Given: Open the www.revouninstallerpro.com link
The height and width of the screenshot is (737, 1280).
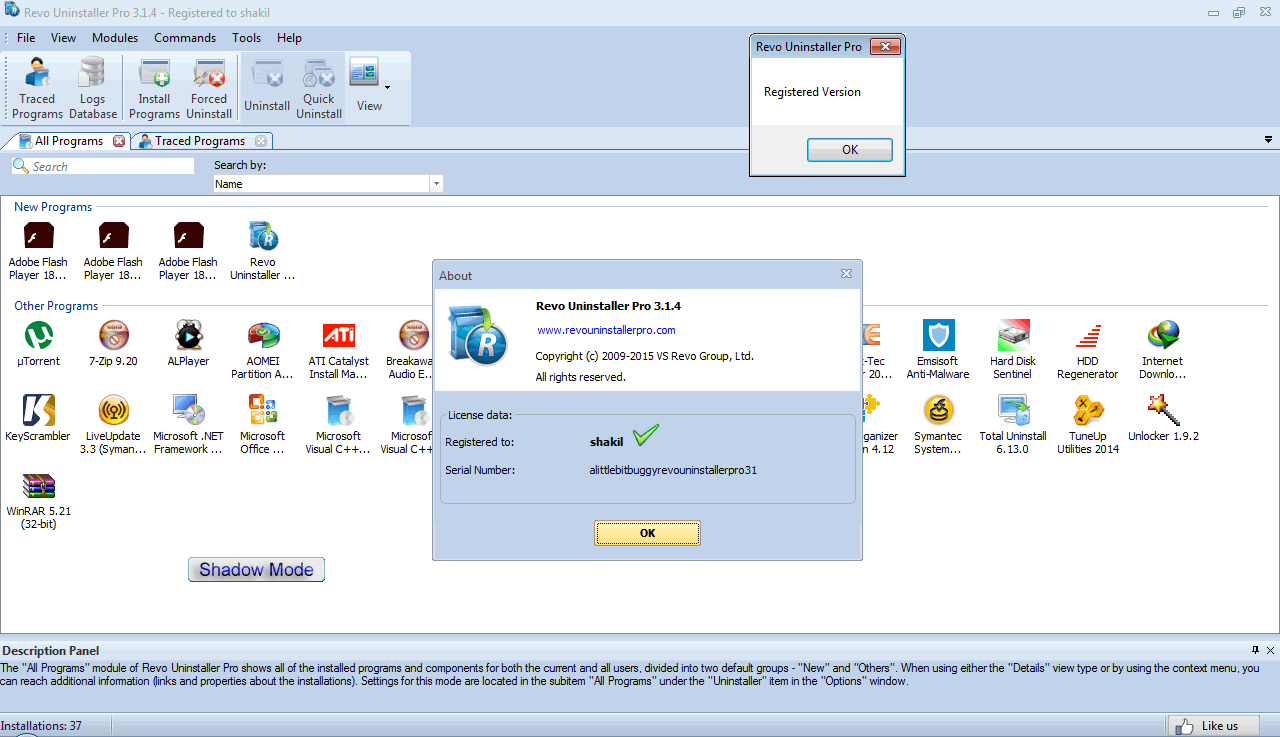Looking at the screenshot, I should point(606,330).
